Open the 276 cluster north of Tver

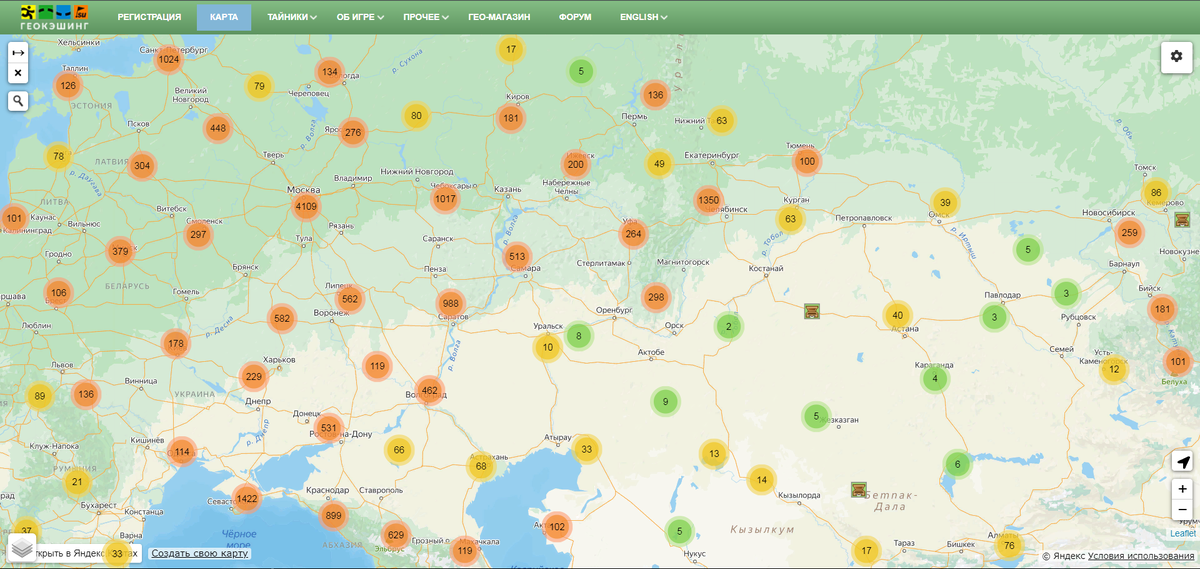coord(353,132)
